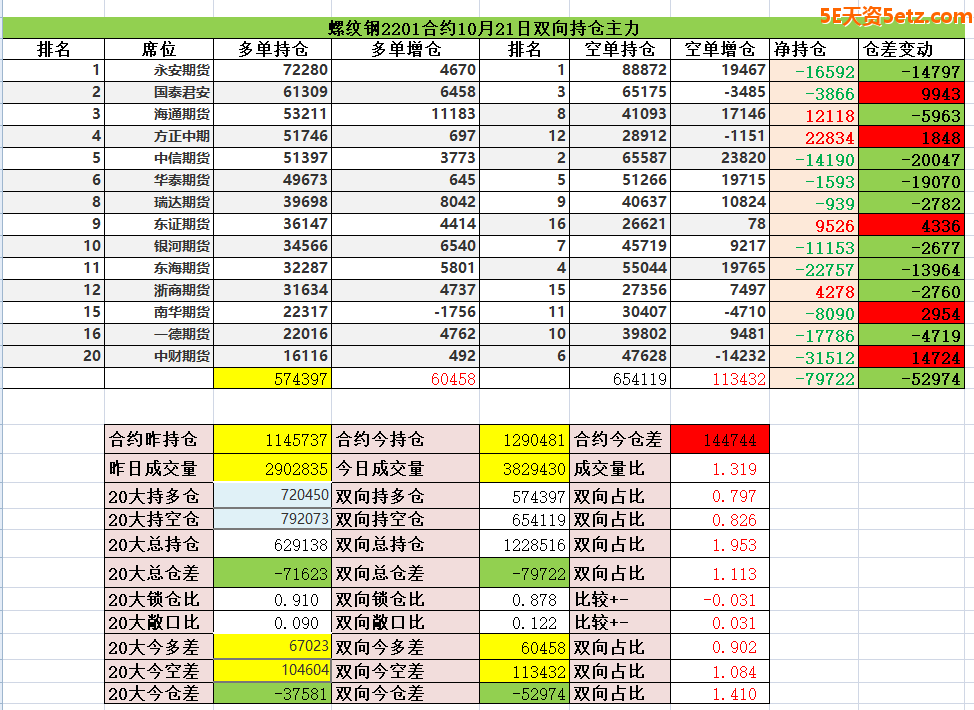The width and height of the screenshot is (974, 710).
Task: Select the 中财期货 seat cell
Action: tap(159, 357)
